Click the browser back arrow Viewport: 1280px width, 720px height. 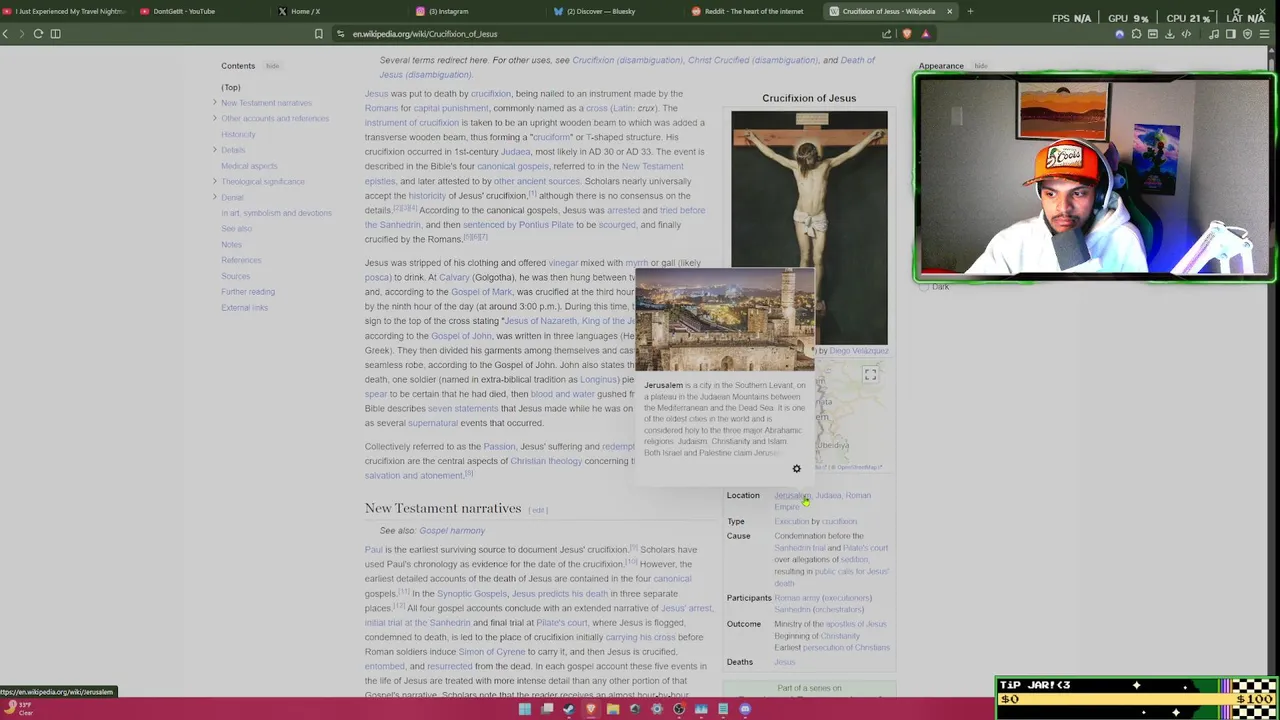coord(6,34)
